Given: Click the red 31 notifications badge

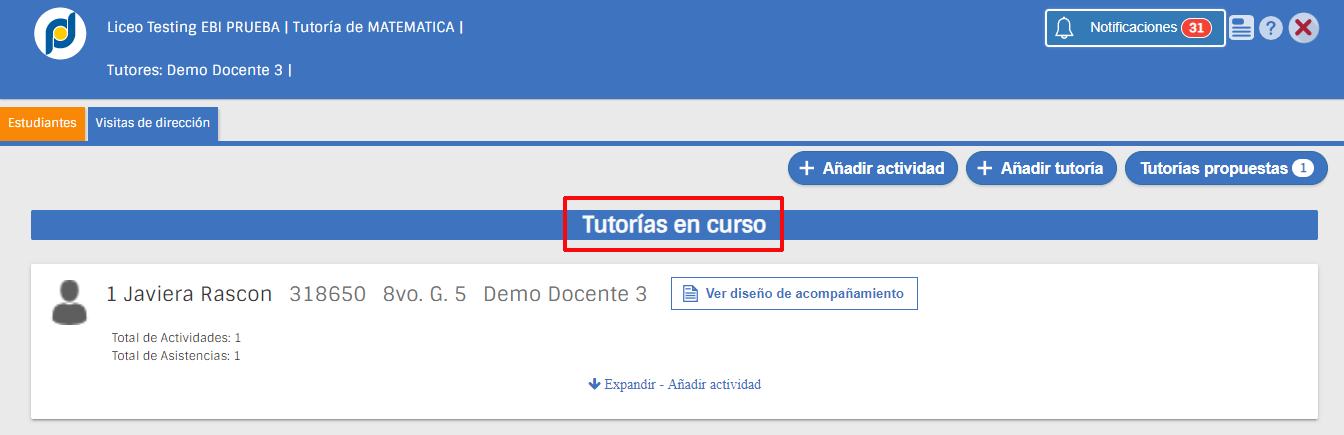Looking at the screenshot, I should 1195,28.
